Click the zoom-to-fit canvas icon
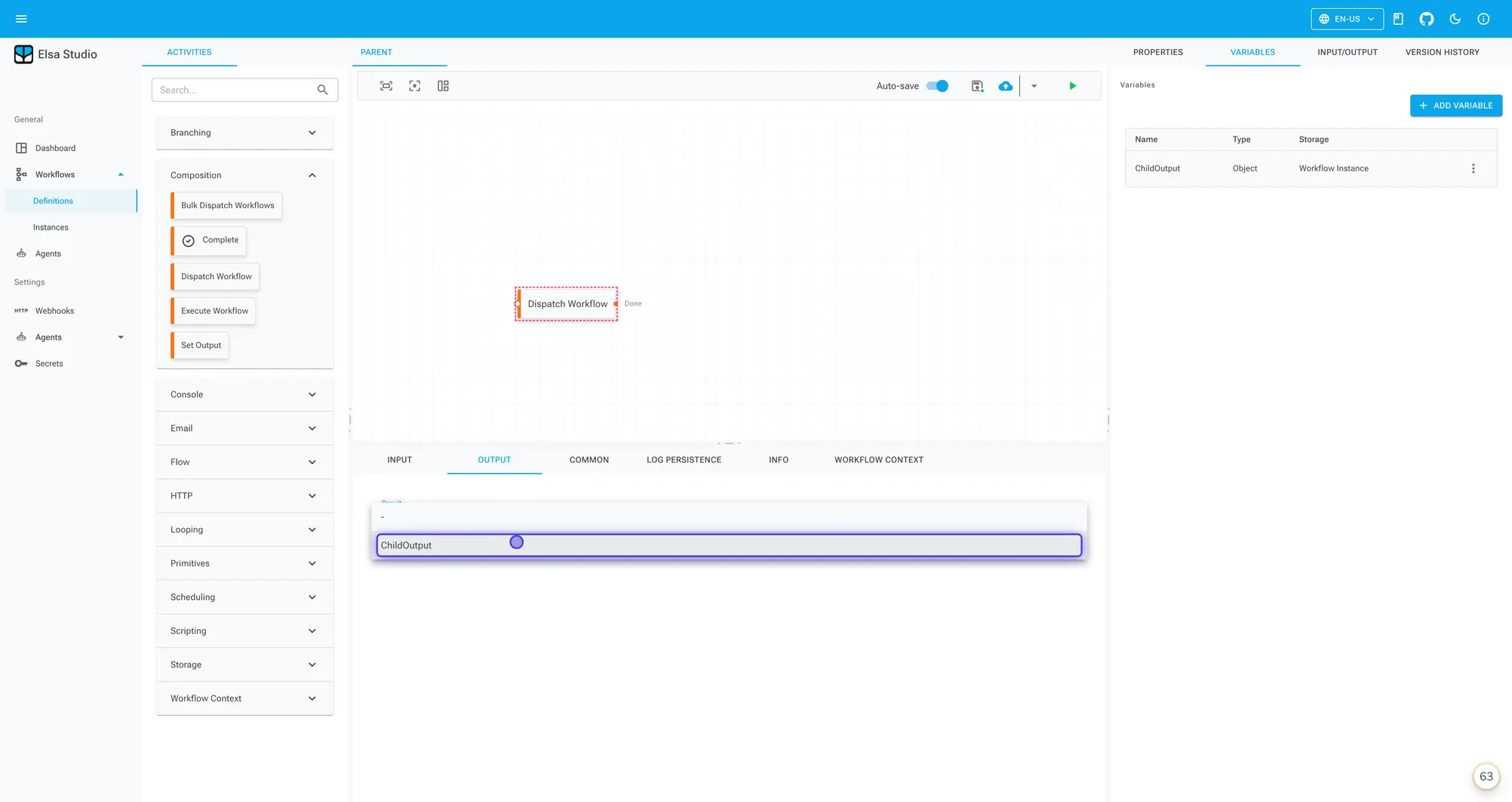Screen dimensions: 1512x802 tap(386, 86)
